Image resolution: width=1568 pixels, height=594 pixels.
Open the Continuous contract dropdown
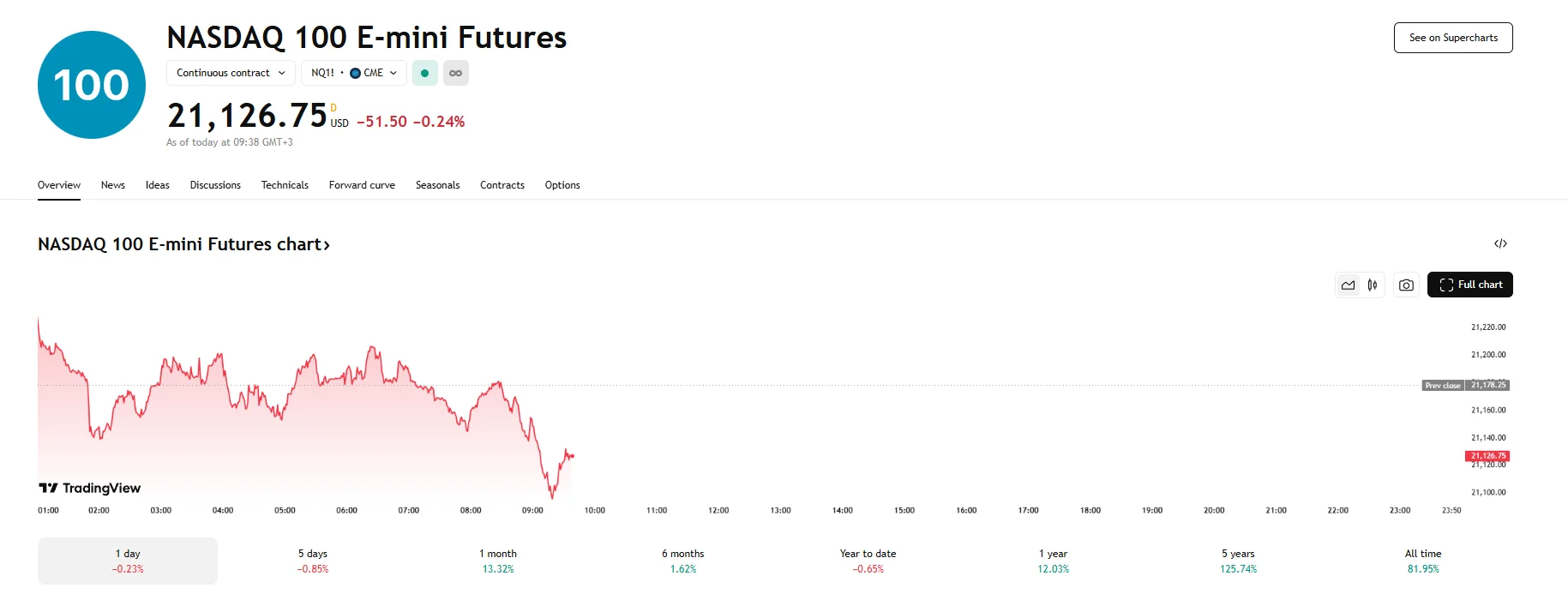click(230, 73)
